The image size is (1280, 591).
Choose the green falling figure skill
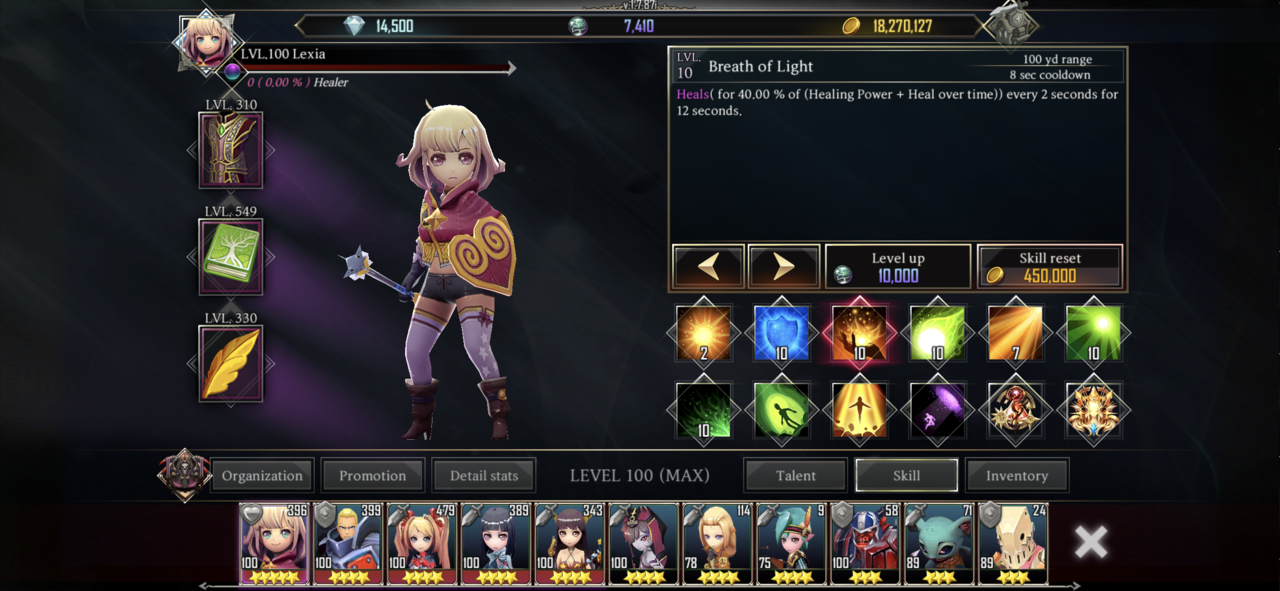[x=781, y=411]
